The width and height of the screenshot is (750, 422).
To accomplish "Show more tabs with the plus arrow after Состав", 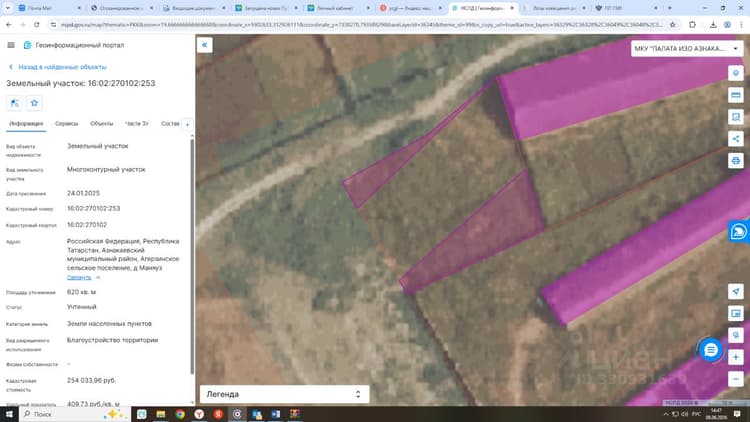I will tap(187, 124).
